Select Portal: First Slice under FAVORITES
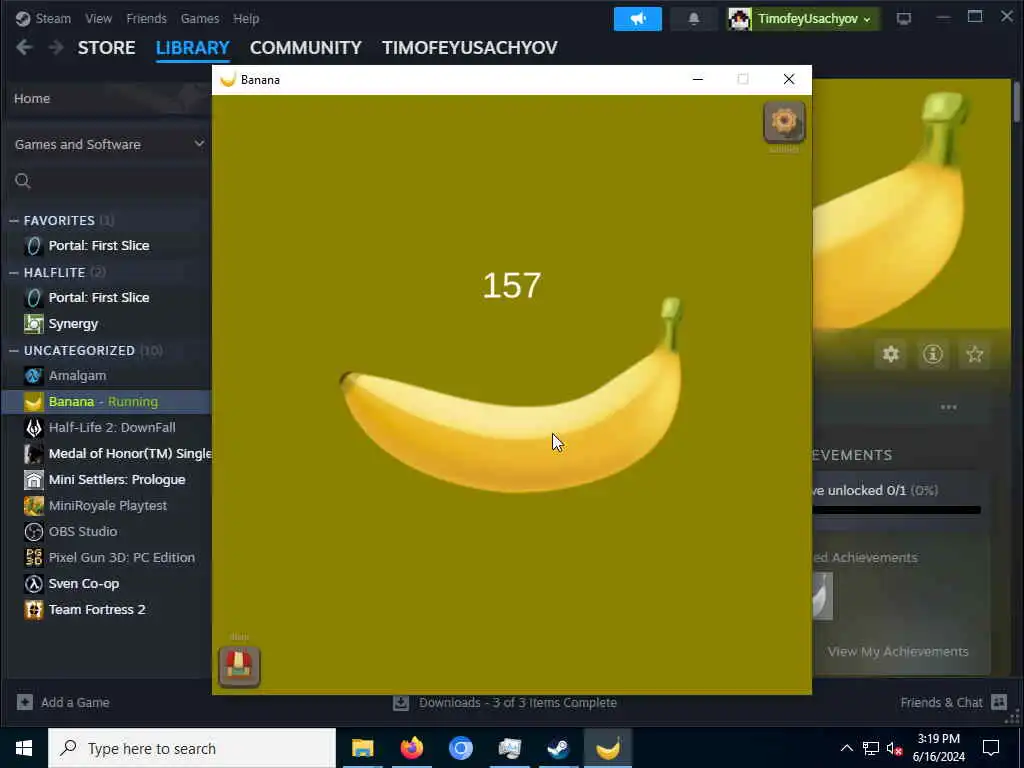 point(99,246)
